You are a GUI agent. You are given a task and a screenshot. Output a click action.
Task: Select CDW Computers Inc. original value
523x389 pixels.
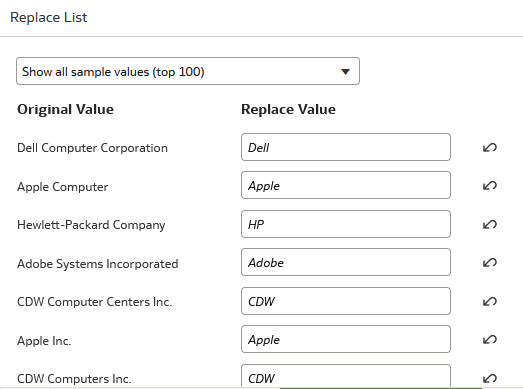tap(74, 379)
